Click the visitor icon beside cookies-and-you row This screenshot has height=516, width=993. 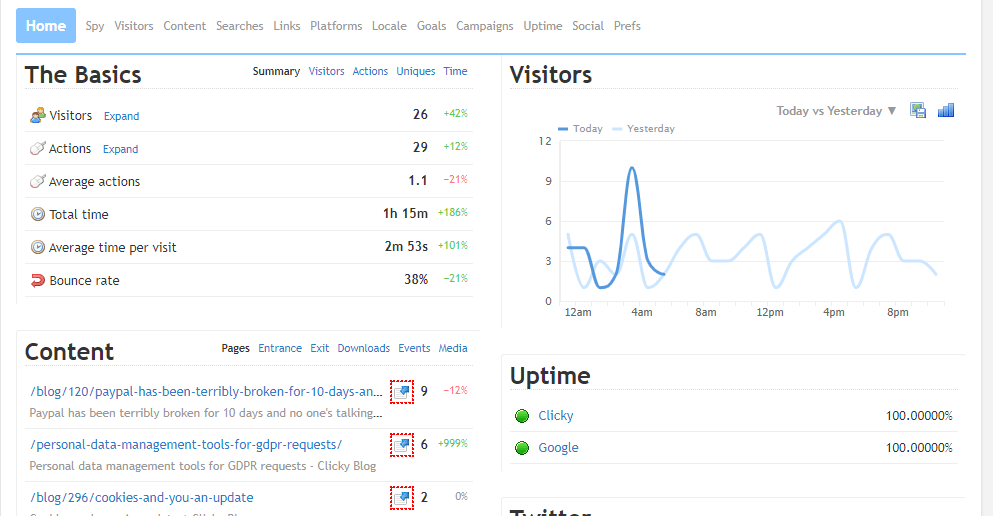(x=402, y=498)
